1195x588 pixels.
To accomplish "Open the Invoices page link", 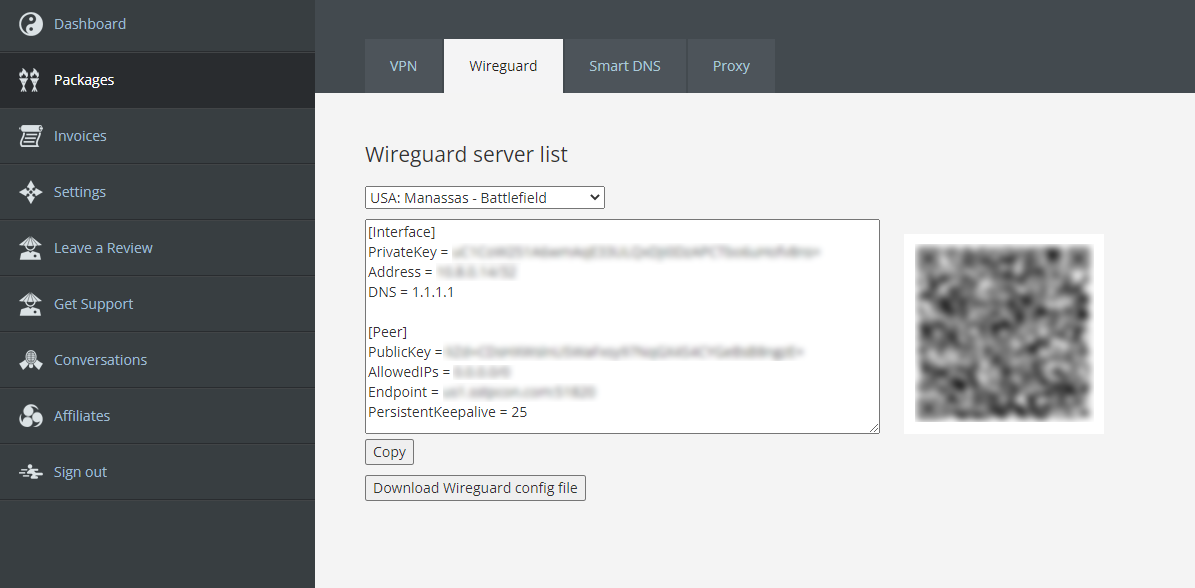I will click(x=80, y=136).
